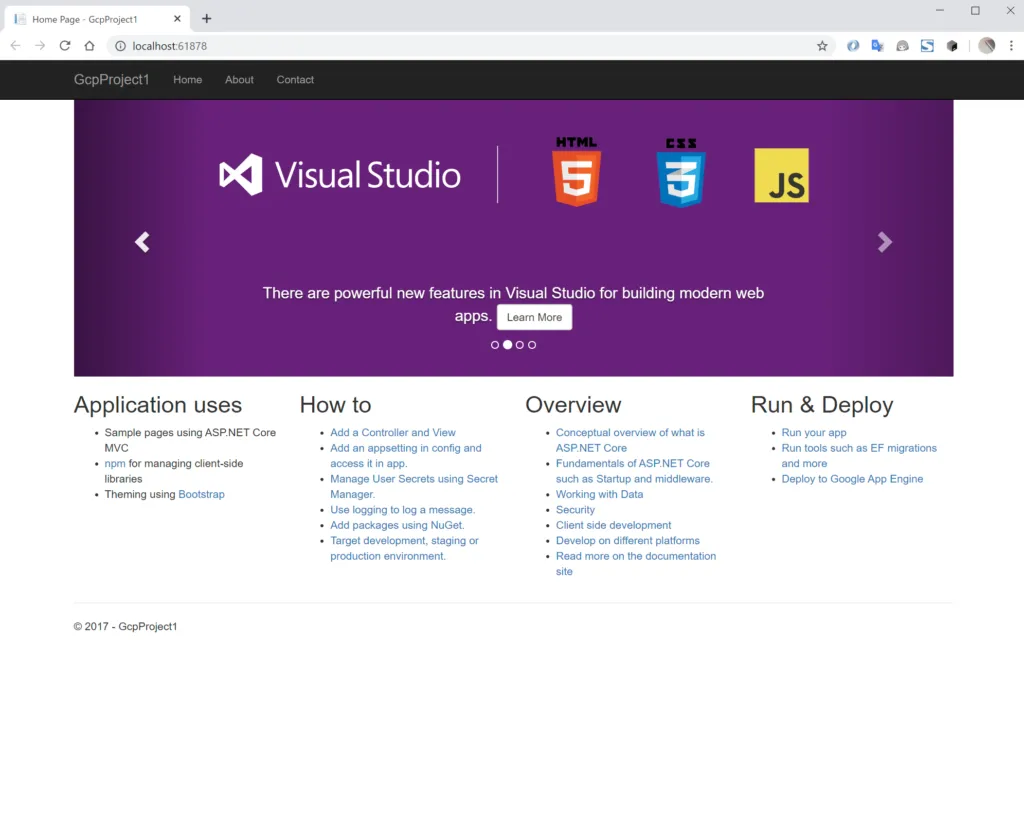Open the Google Translate extension icon
This screenshot has width=1024, height=821.
coord(877,46)
